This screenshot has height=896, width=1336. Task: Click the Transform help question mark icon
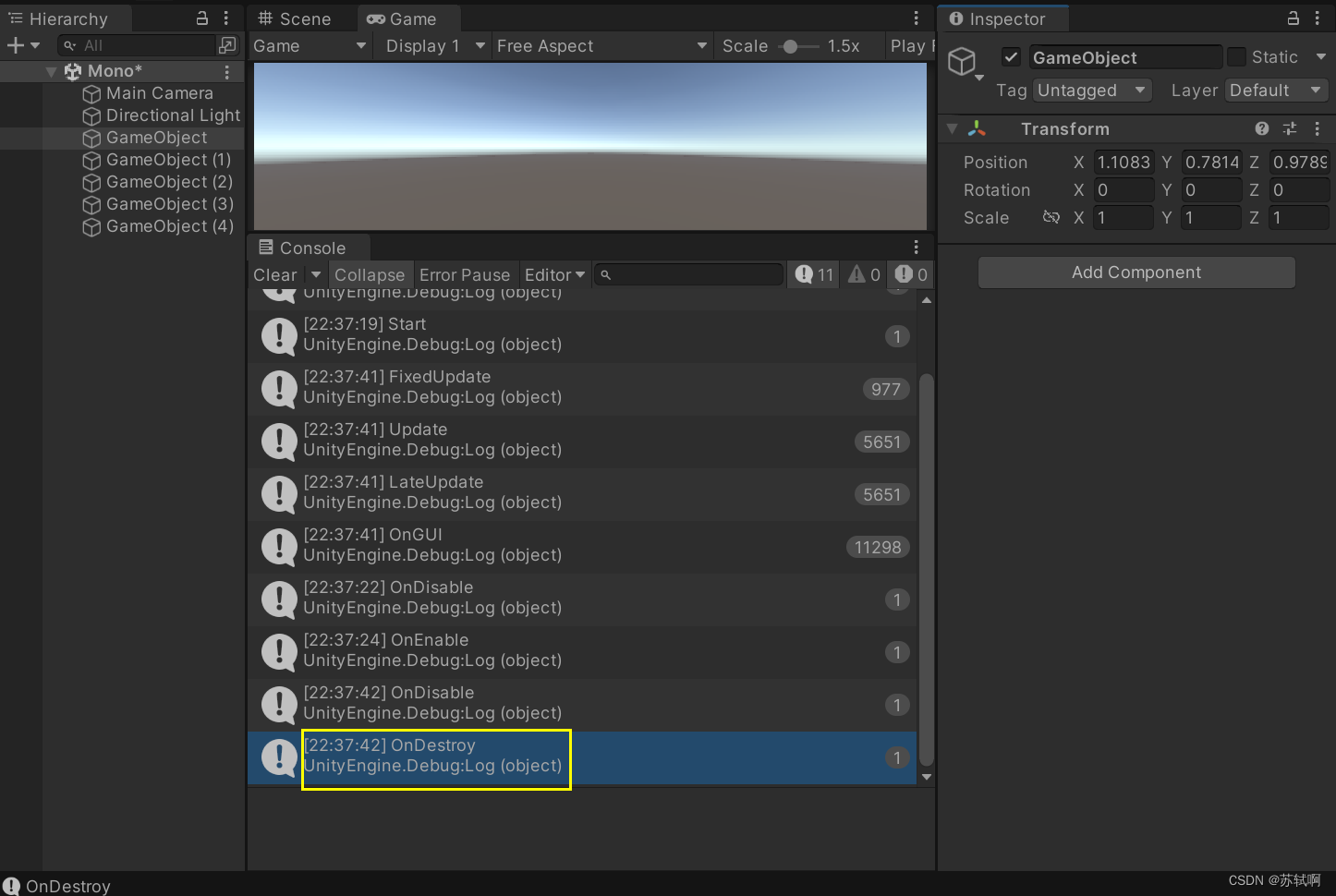(x=1261, y=128)
